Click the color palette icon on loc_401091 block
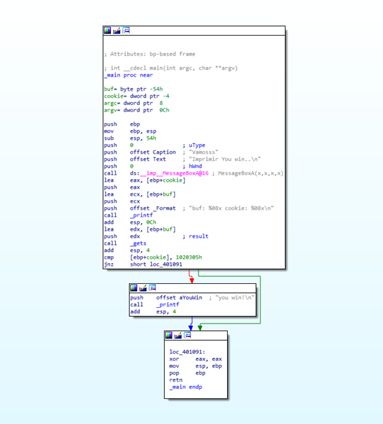383x424 pixels. pos(169,335)
